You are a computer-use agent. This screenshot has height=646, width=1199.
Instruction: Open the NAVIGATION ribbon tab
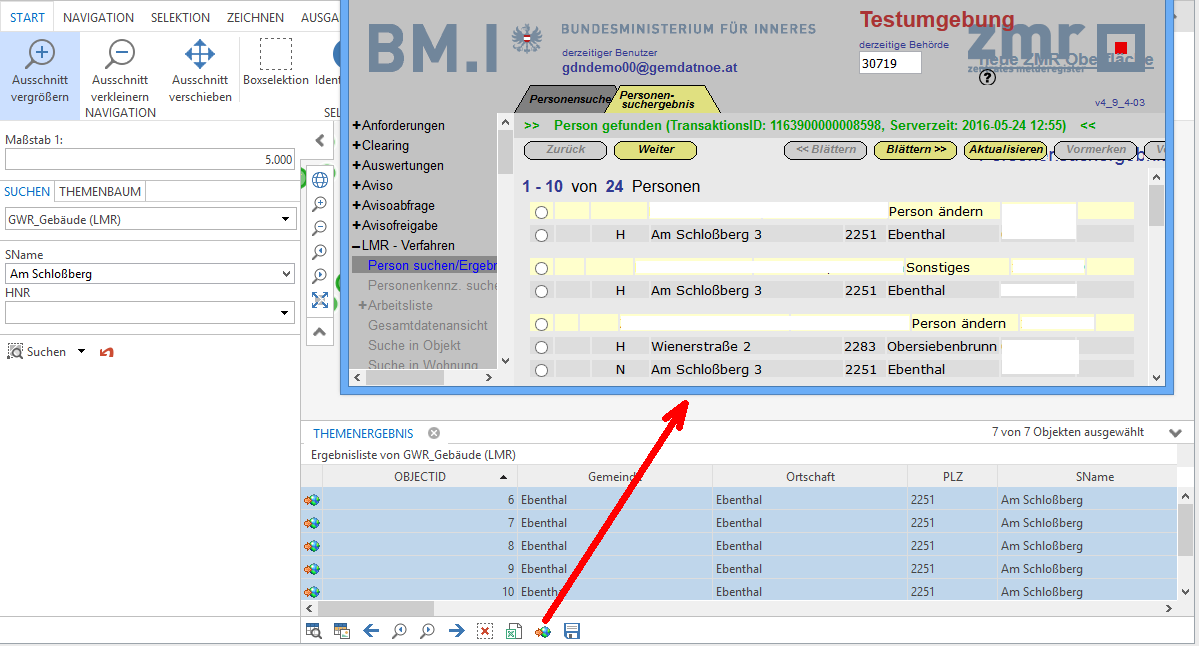(100, 17)
